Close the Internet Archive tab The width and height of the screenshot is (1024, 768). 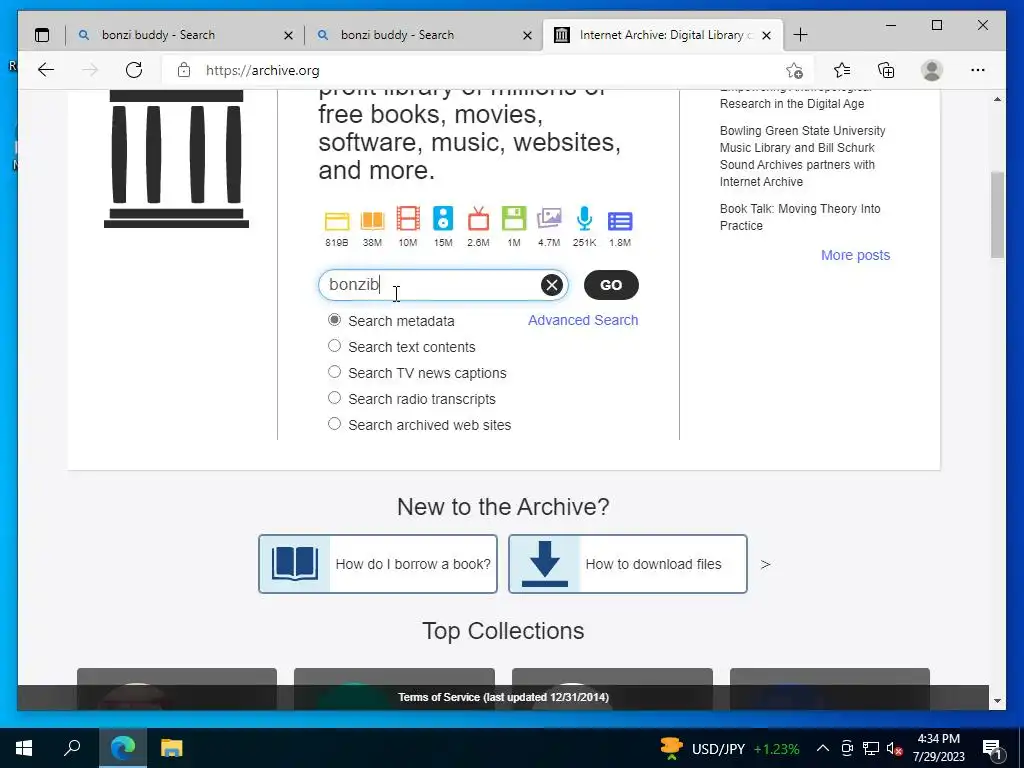tap(767, 35)
